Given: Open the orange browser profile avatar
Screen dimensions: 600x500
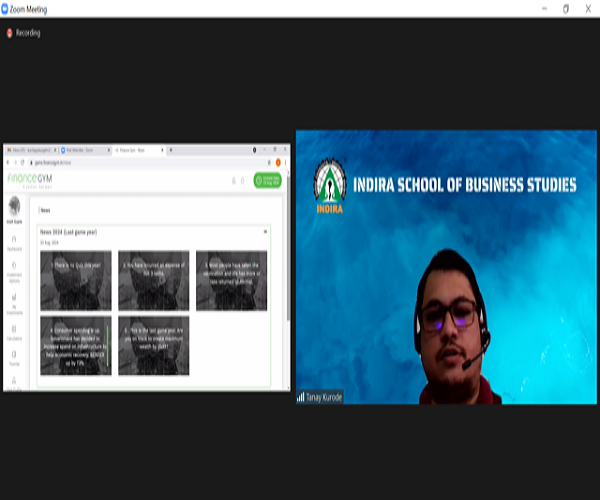Looking at the screenshot, I should click(278, 163).
